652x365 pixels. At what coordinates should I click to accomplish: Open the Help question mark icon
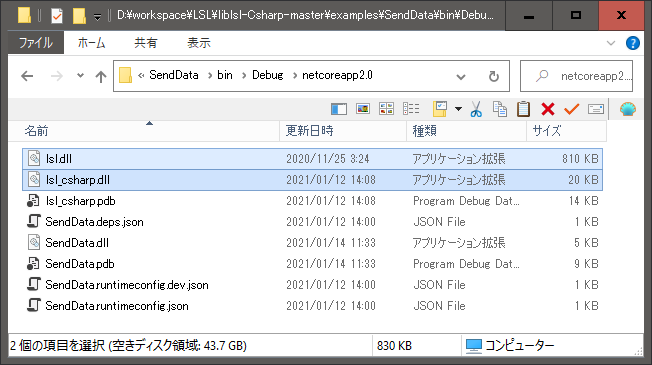tap(633, 43)
